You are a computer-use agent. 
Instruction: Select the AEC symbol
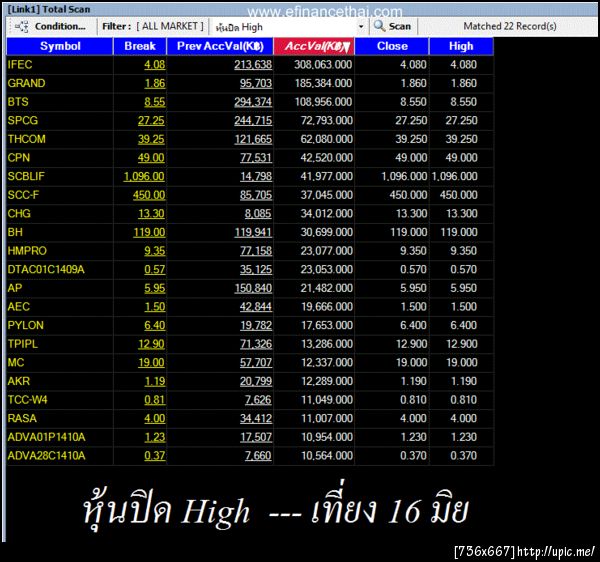tap(19, 306)
